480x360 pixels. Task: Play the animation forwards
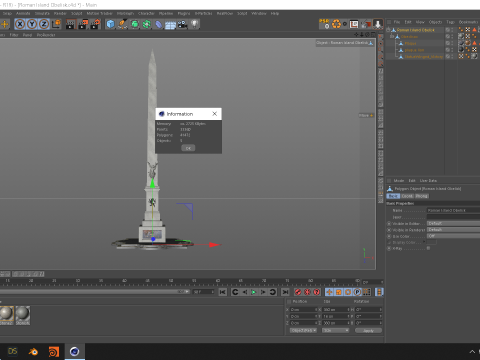254,292
